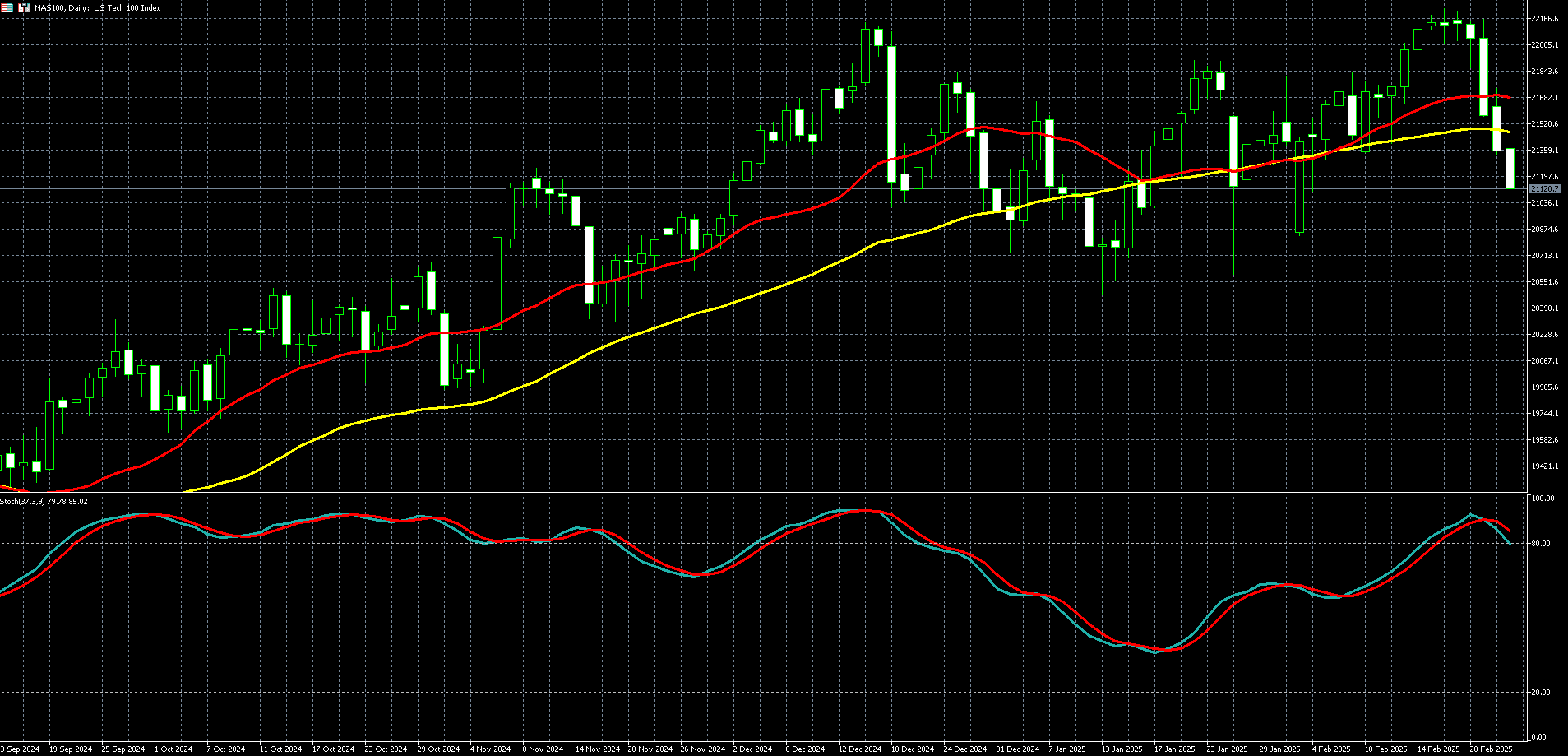The image size is (1568, 756).
Task: Click the 22166.6 price scale label
Action: pyautogui.click(x=1544, y=19)
